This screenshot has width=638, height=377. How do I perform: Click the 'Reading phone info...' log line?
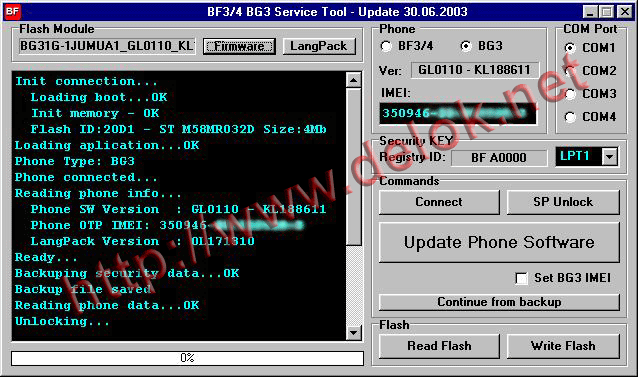point(98,193)
